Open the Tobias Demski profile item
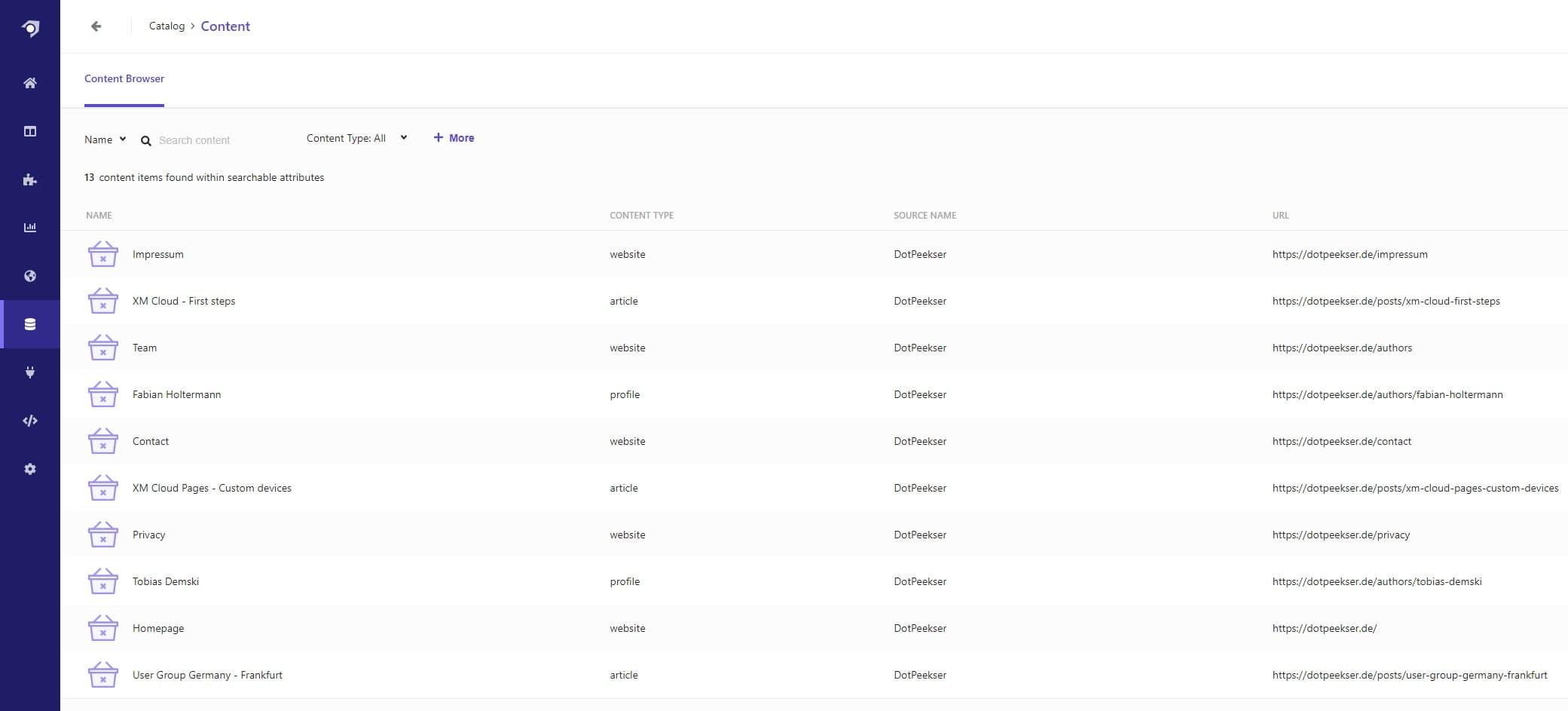Viewport: 1568px width, 711px height. coord(166,581)
